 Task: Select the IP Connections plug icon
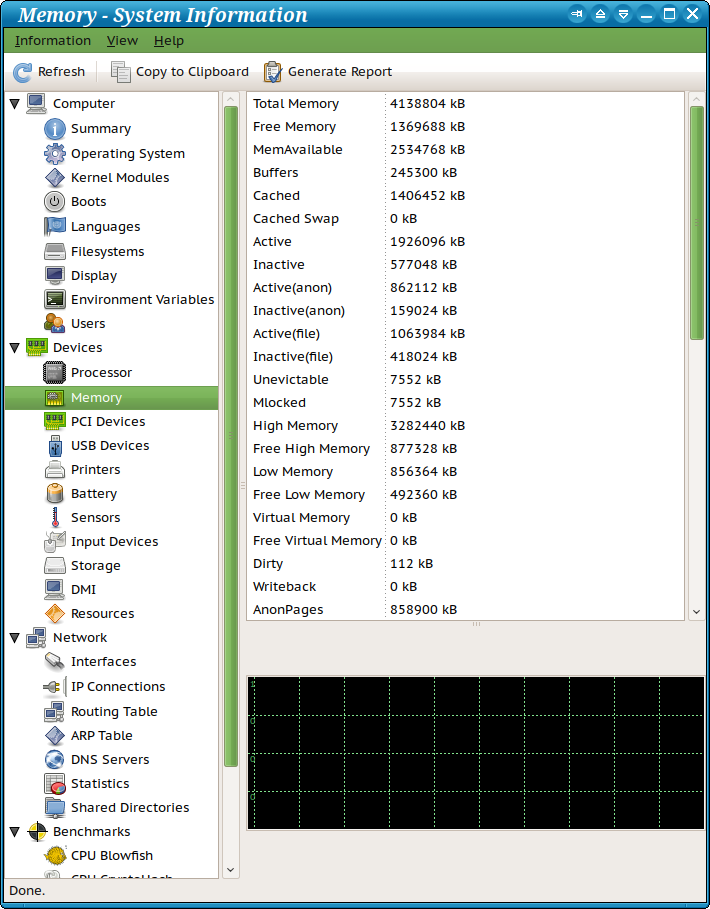click(54, 686)
